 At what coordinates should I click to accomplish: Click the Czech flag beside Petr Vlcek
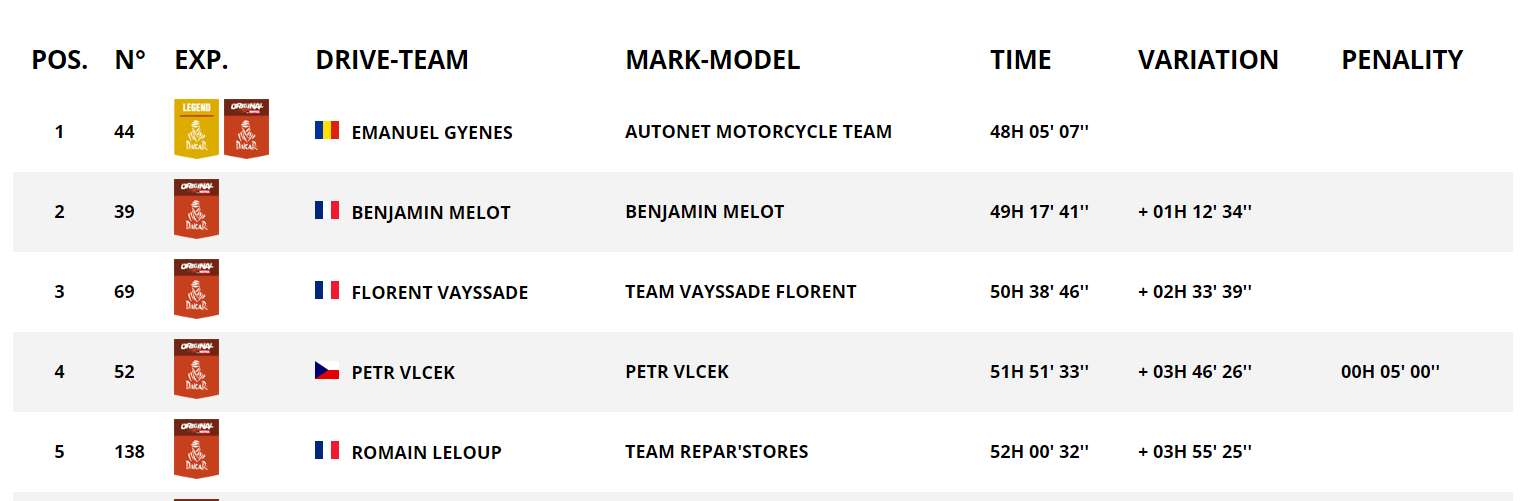click(327, 371)
